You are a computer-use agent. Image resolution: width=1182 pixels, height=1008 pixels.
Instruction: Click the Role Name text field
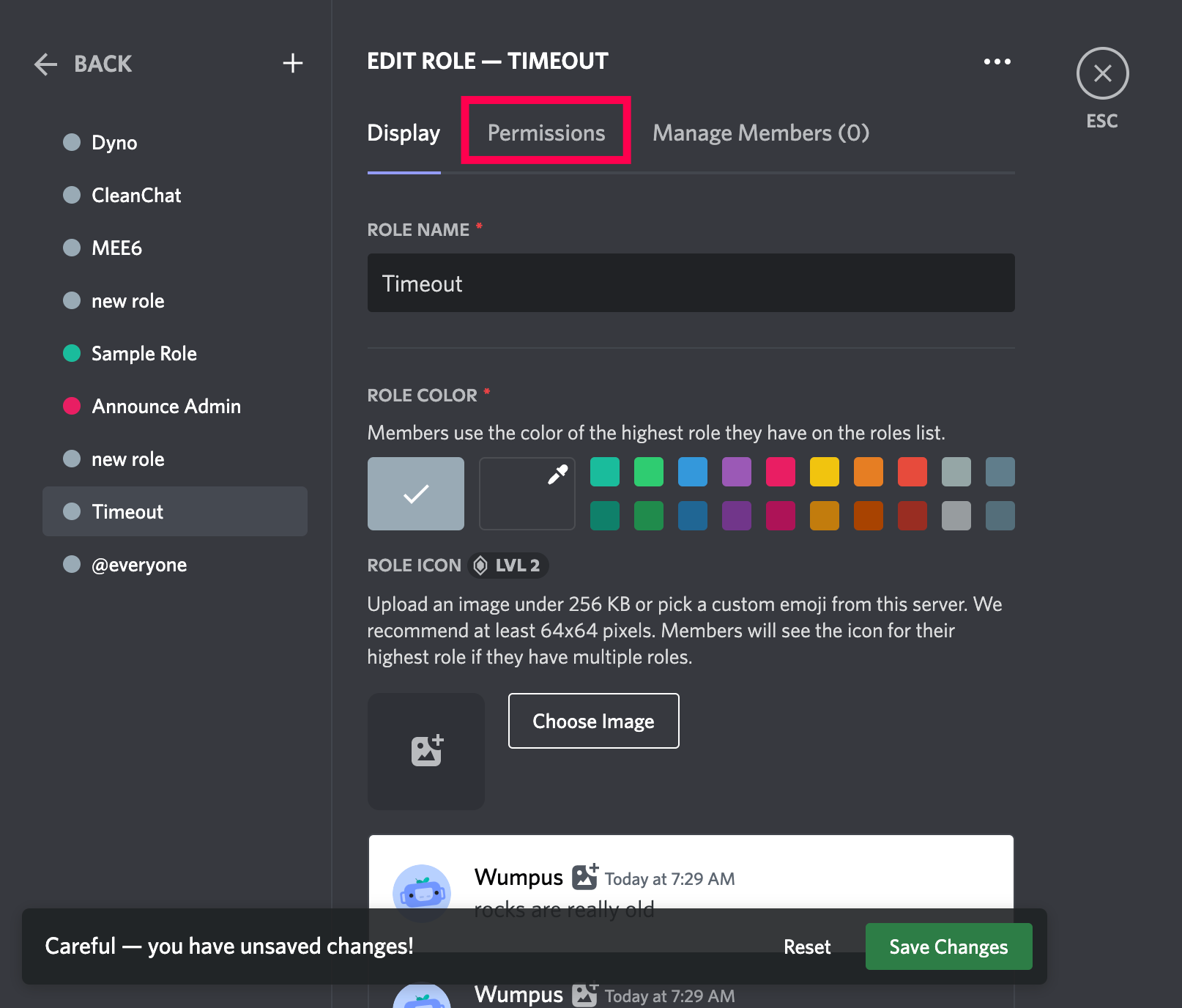(x=691, y=283)
